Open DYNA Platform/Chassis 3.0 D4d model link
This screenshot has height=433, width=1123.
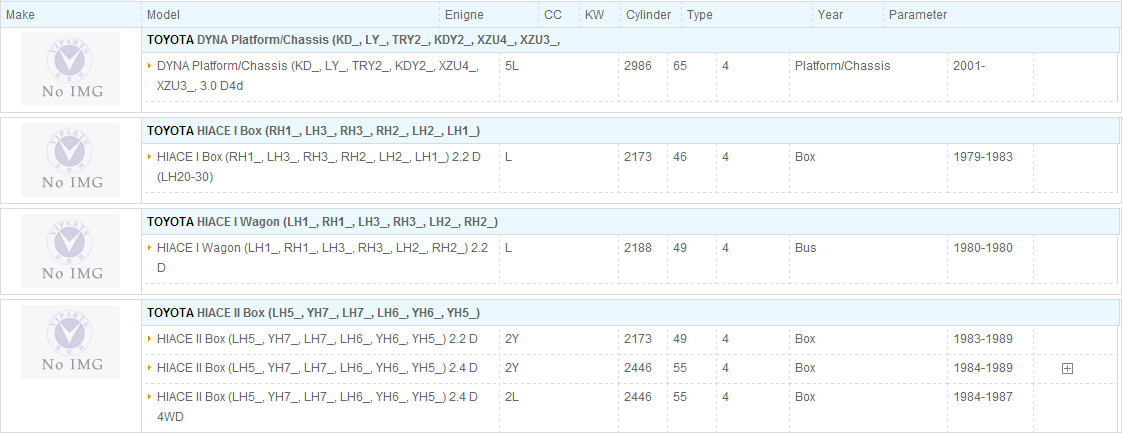click(x=317, y=75)
